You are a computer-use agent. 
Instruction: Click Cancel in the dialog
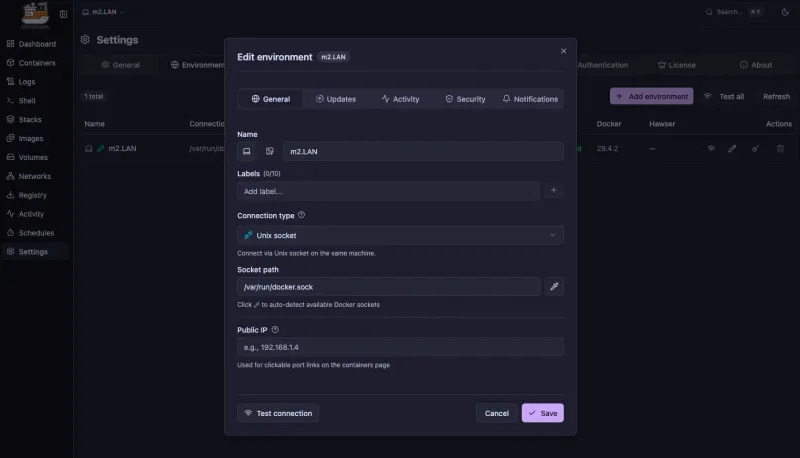496,413
